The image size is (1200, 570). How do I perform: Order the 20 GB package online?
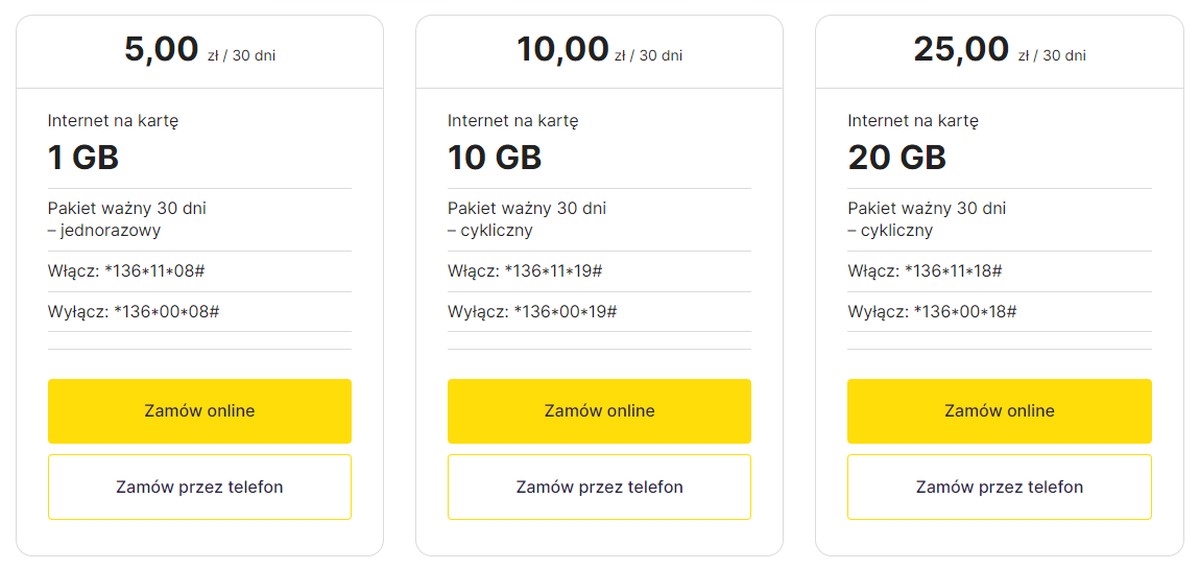pyautogui.click(x=999, y=411)
